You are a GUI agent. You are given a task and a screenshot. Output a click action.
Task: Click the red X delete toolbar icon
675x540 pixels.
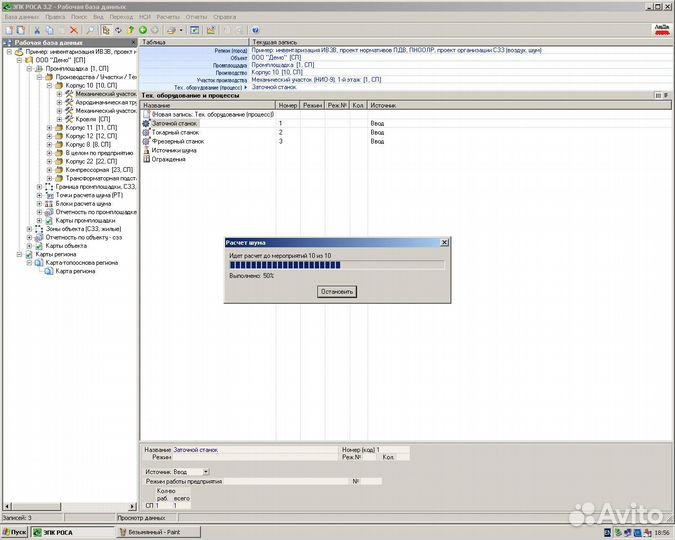click(x=74, y=30)
